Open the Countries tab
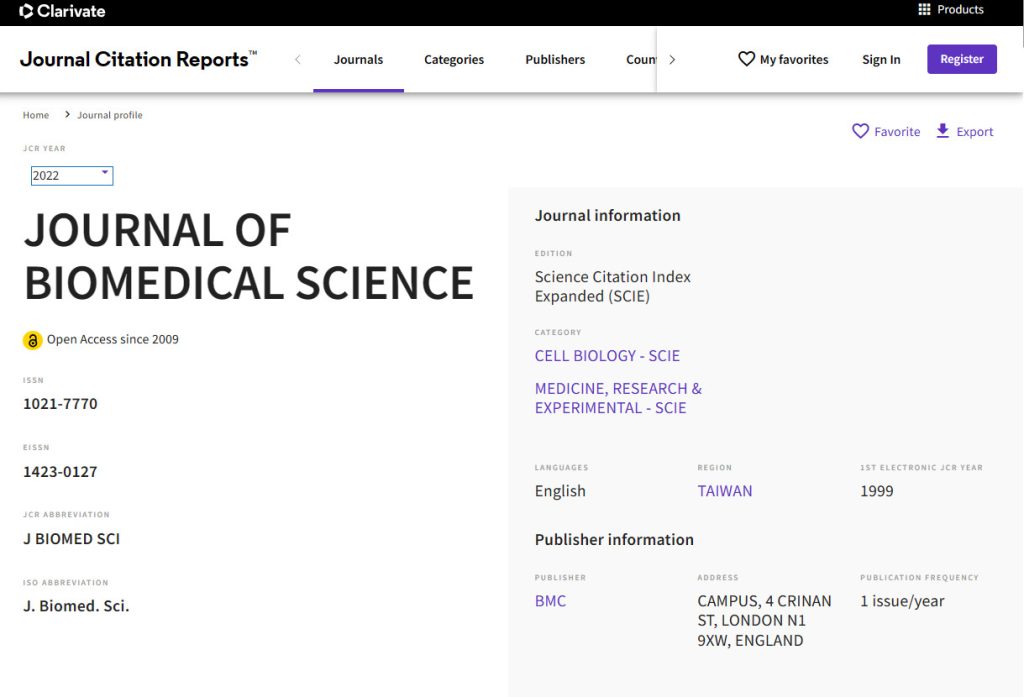This screenshot has width=1024, height=697. pos(641,59)
